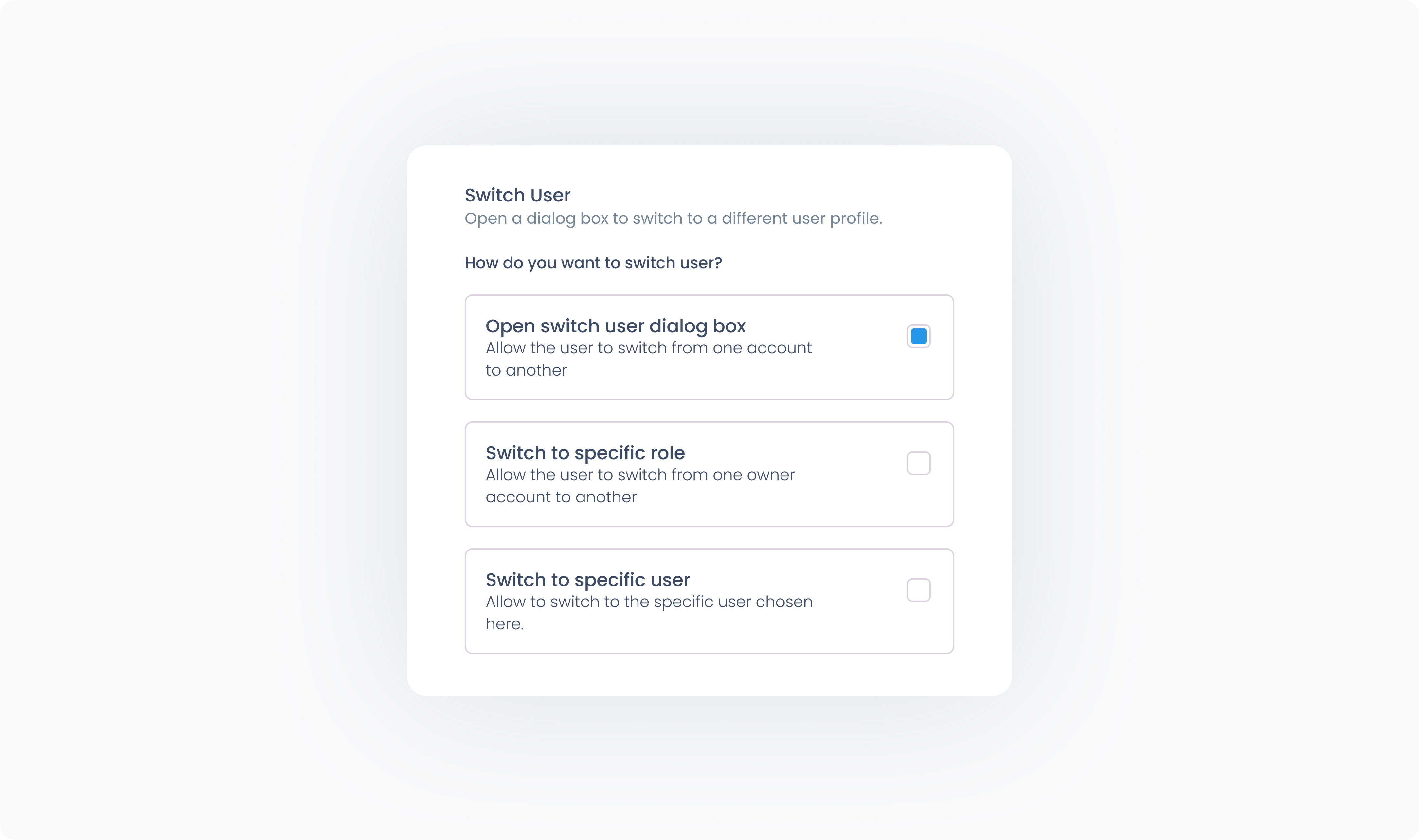The height and width of the screenshot is (840, 1419).
Task: Choose the "Switch to specific role" heading
Action: 585,453
